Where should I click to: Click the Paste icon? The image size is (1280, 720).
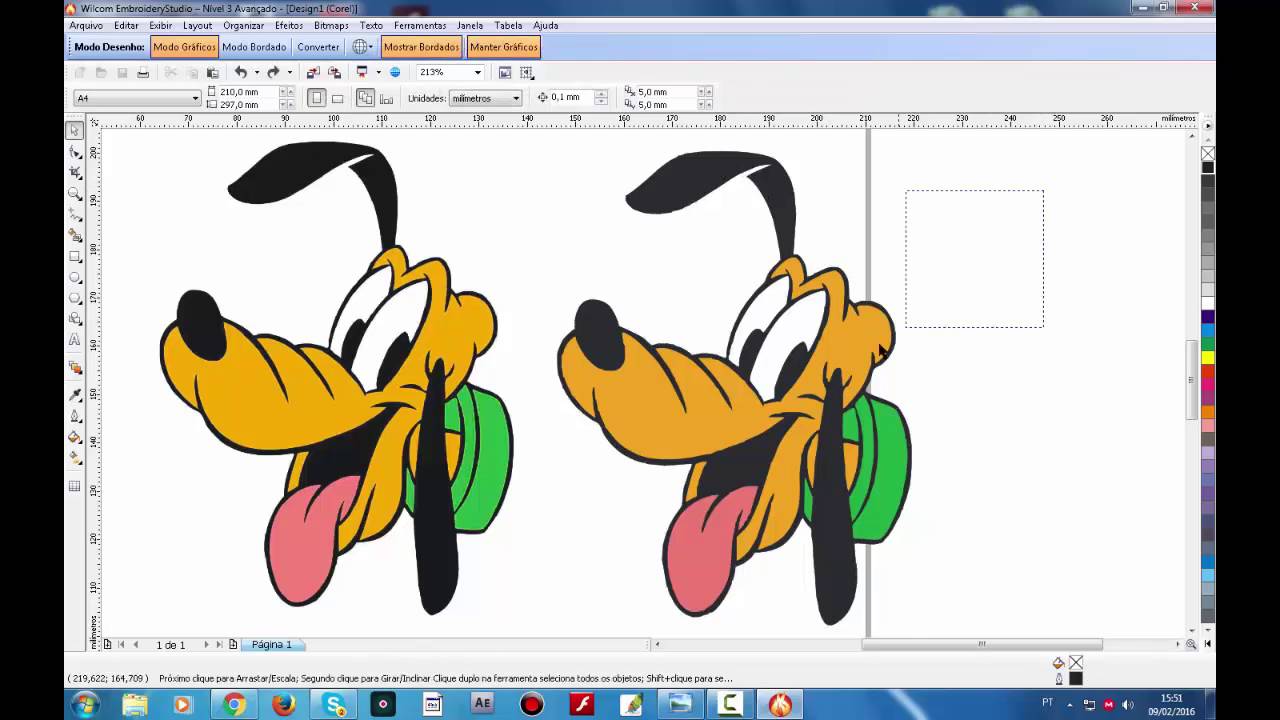[x=212, y=73]
